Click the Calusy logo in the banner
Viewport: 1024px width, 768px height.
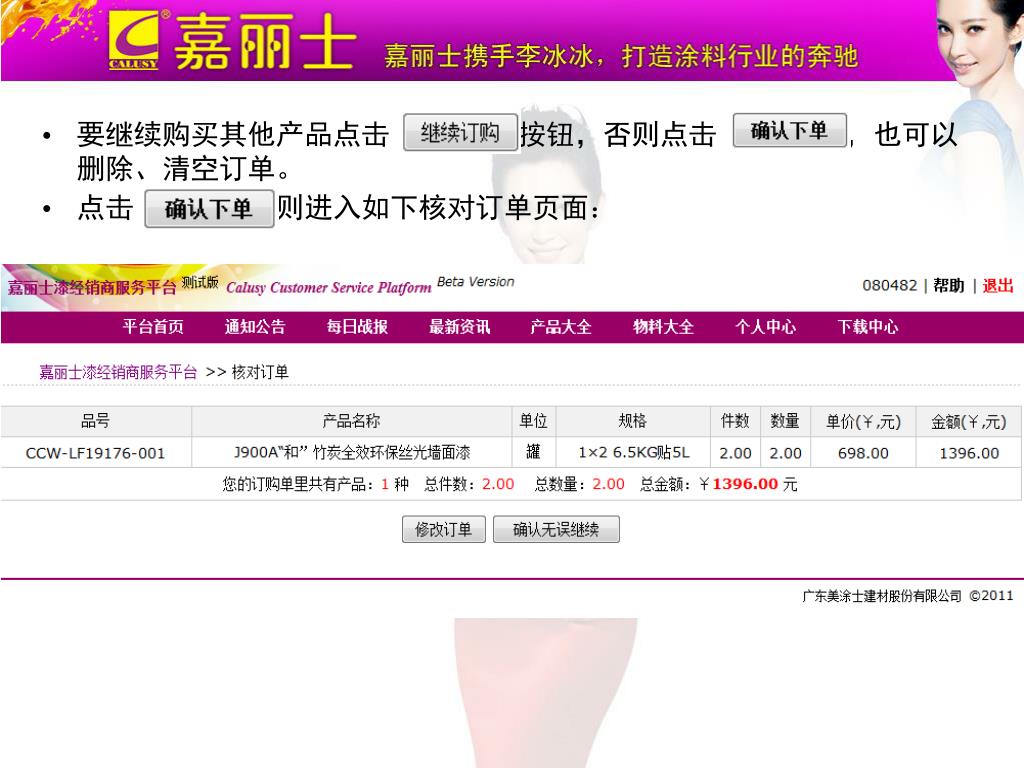133,40
